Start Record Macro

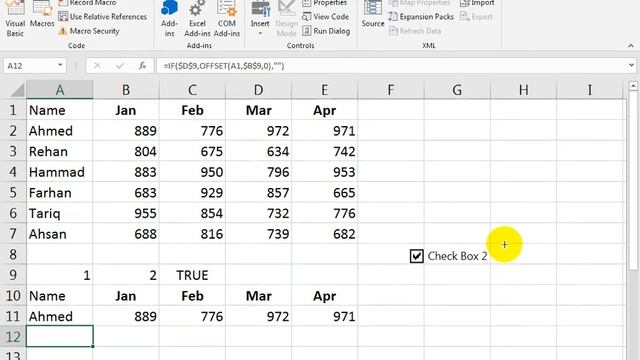87,3
